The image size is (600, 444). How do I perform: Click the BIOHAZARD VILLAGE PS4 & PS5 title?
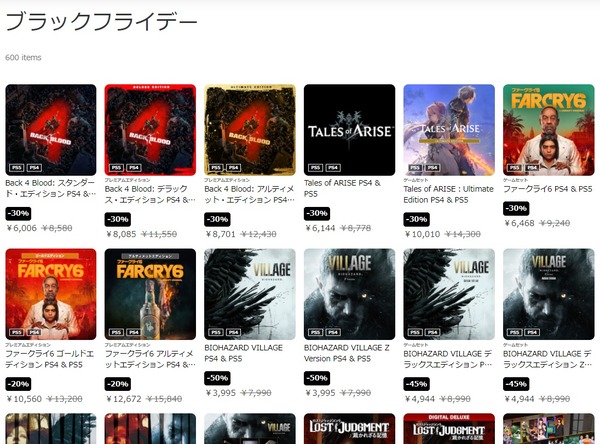tap(243, 353)
